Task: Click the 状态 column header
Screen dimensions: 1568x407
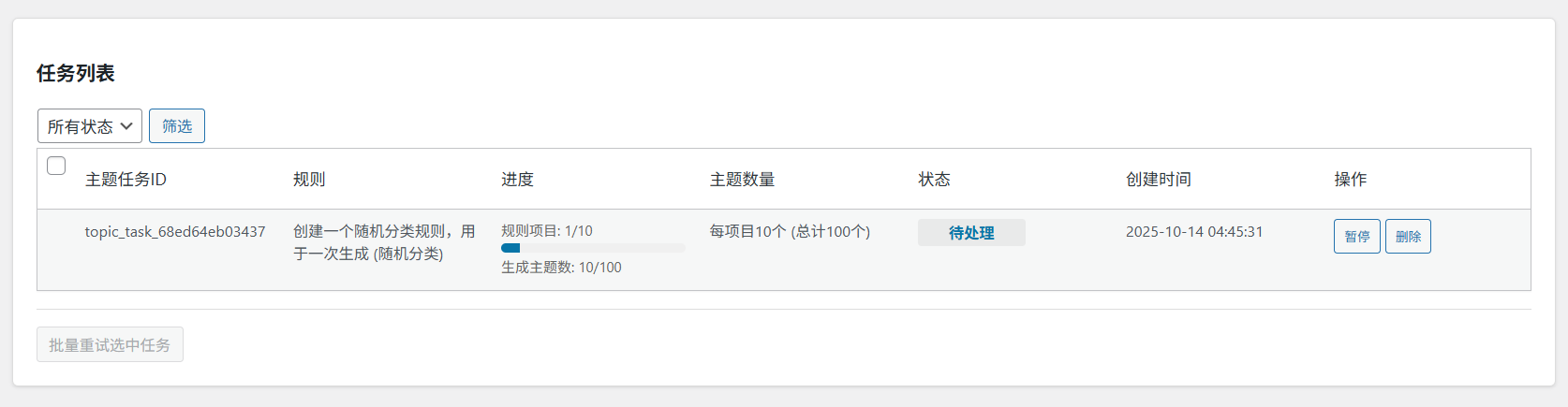Action: (x=934, y=180)
